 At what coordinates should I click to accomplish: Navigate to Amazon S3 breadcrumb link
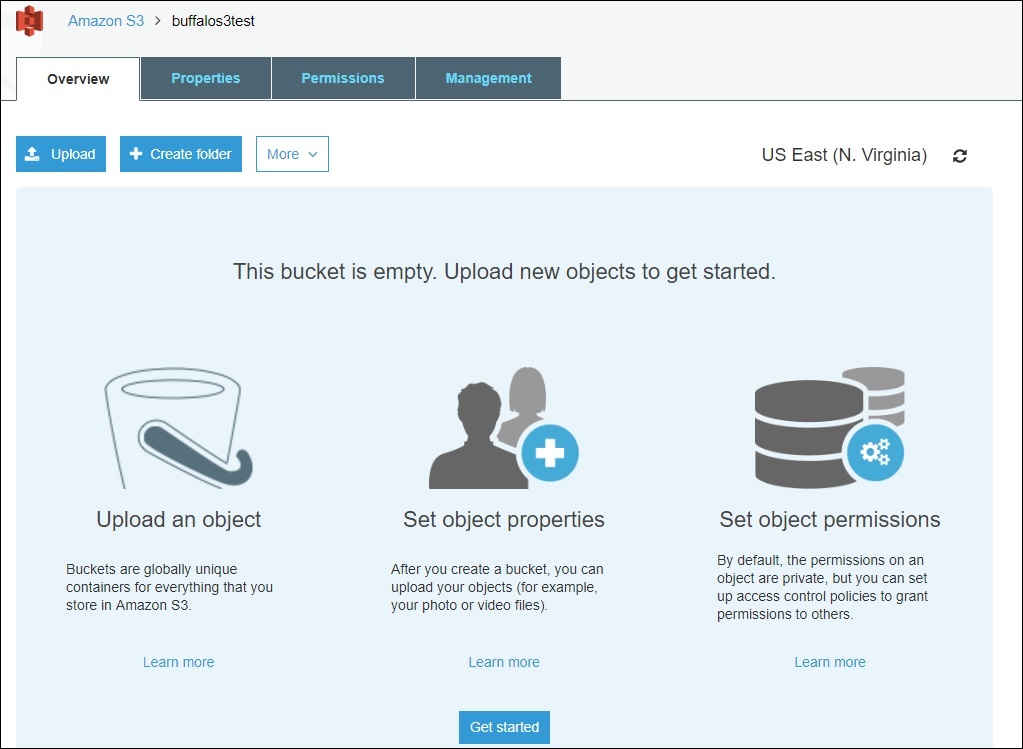click(x=106, y=20)
